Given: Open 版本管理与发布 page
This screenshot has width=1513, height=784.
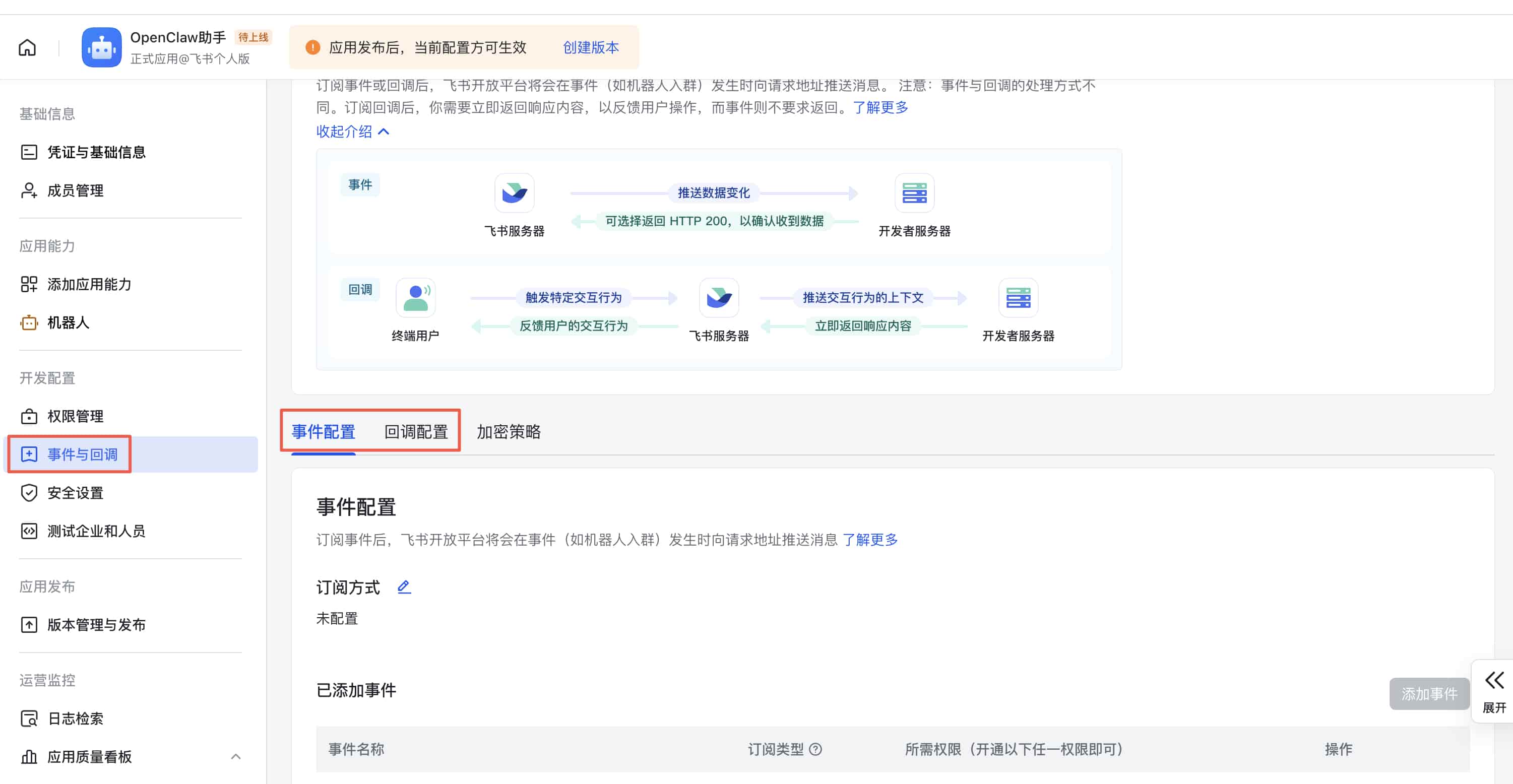Looking at the screenshot, I should [x=96, y=625].
